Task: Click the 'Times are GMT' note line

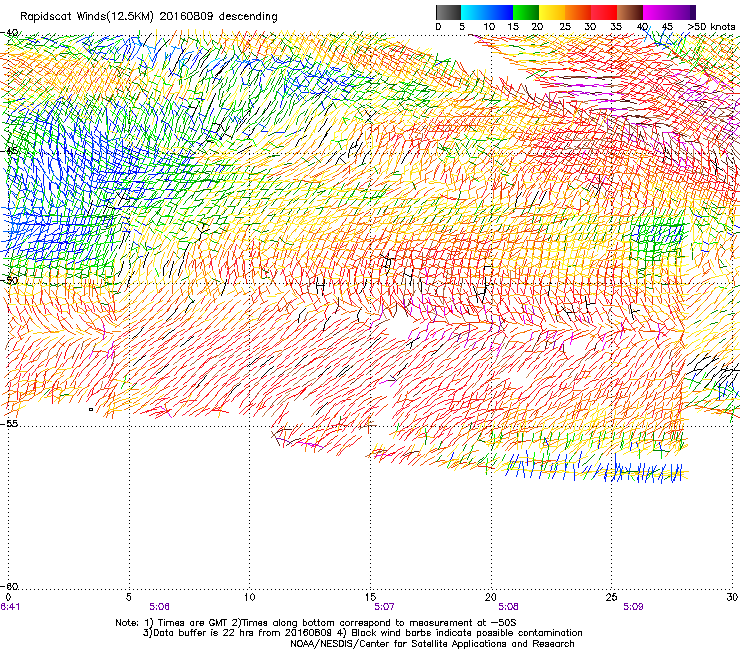Action: click(316, 623)
